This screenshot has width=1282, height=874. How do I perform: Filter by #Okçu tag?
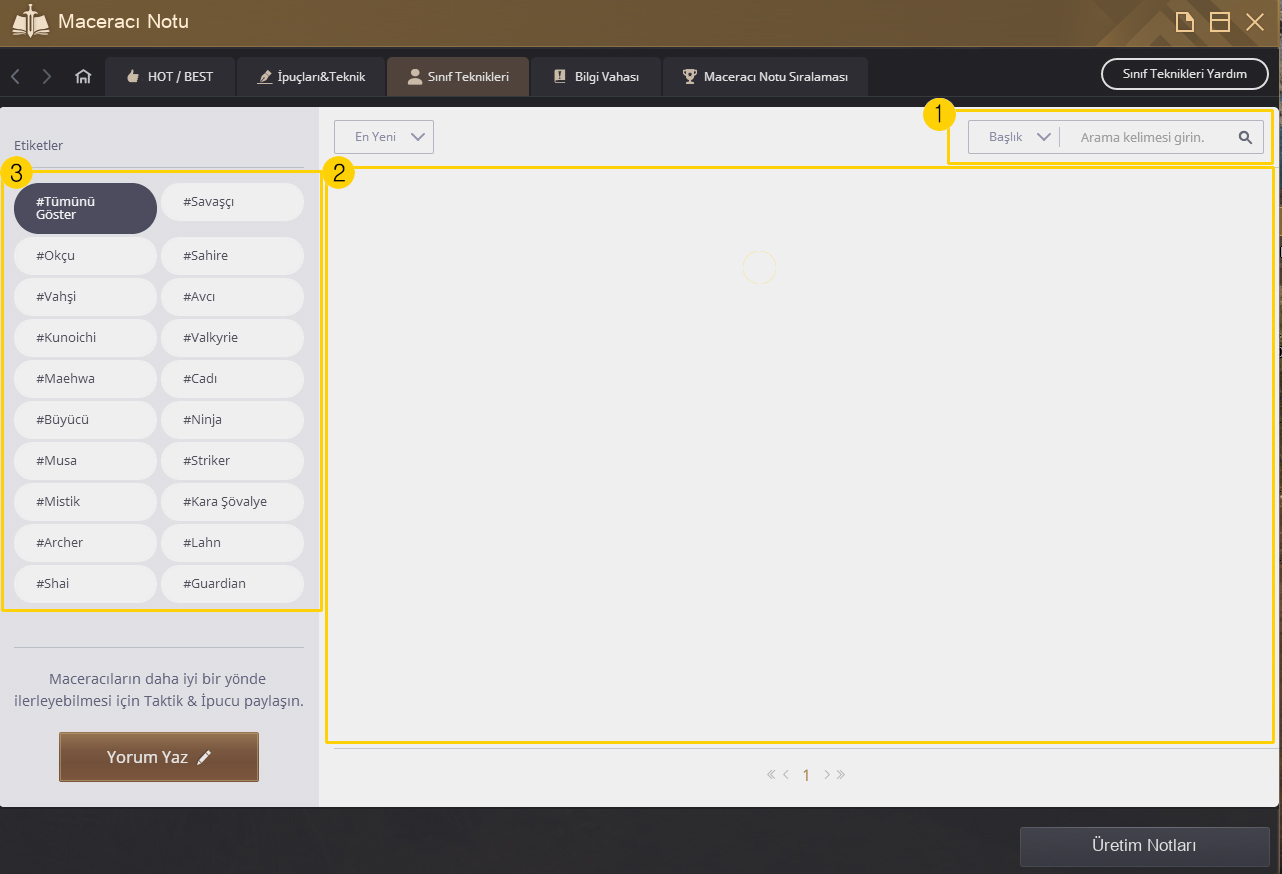(x=86, y=256)
